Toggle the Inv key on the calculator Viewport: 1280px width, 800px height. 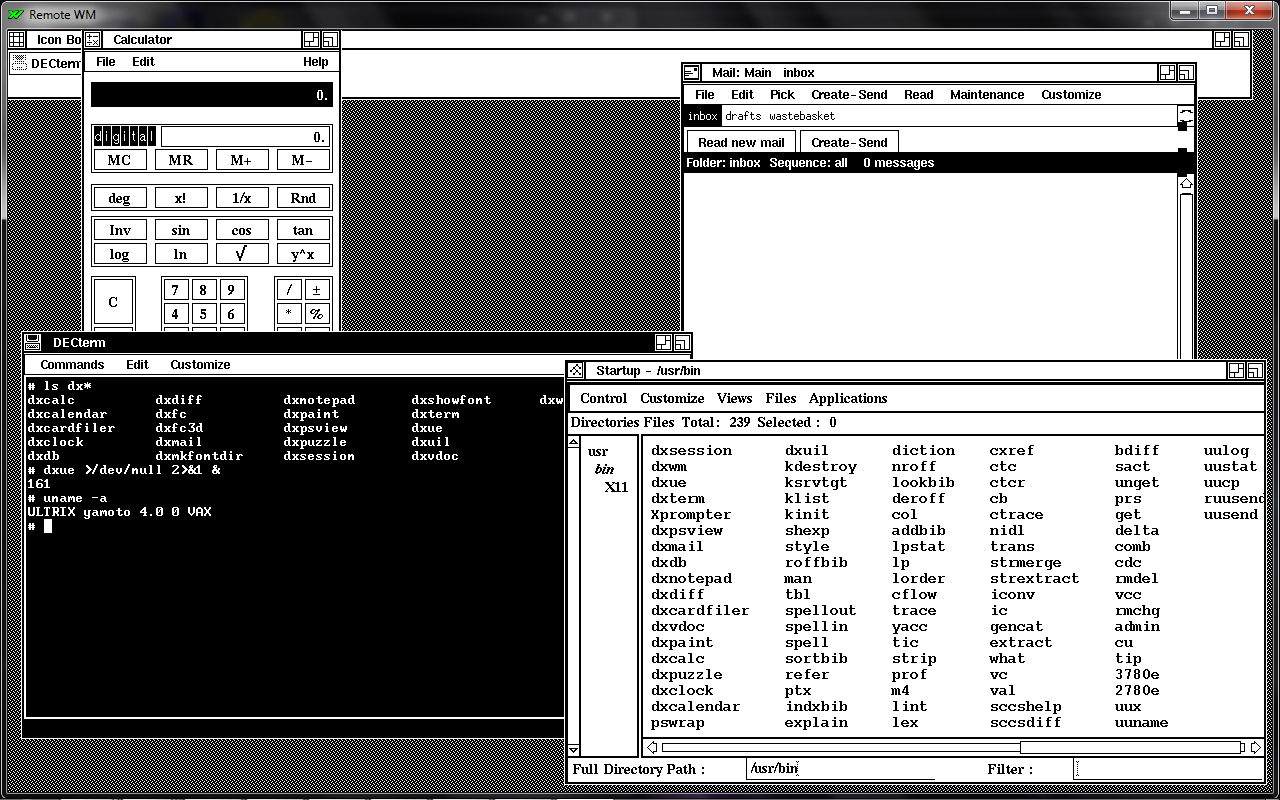[119, 230]
